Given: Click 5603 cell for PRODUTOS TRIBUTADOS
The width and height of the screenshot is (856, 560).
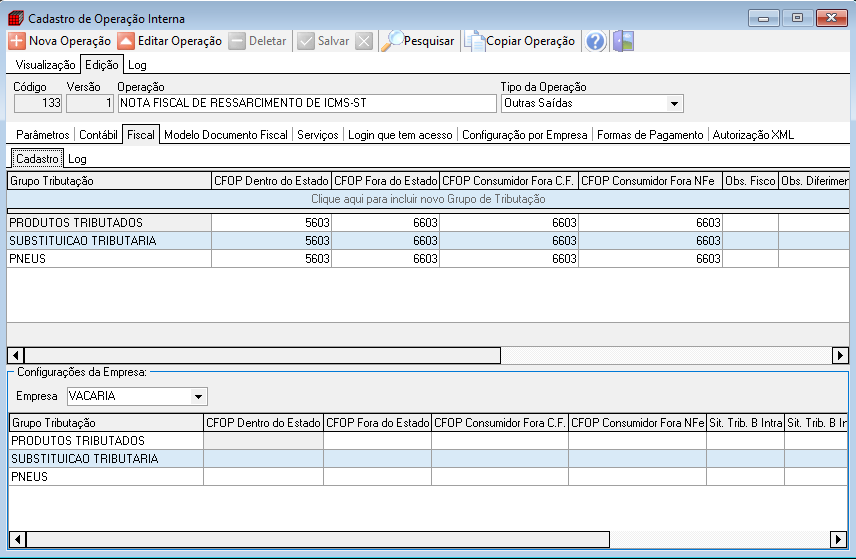Looking at the screenshot, I should (x=271, y=223).
